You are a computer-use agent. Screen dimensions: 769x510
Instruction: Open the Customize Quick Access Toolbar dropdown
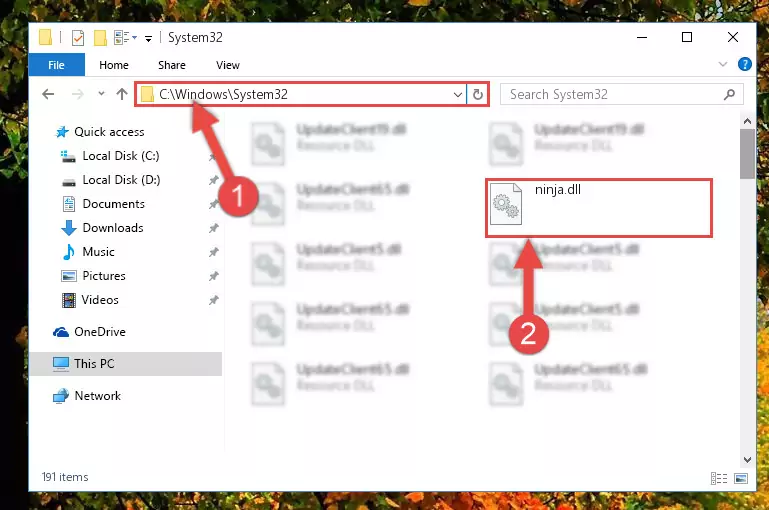click(x=148, y=38)
